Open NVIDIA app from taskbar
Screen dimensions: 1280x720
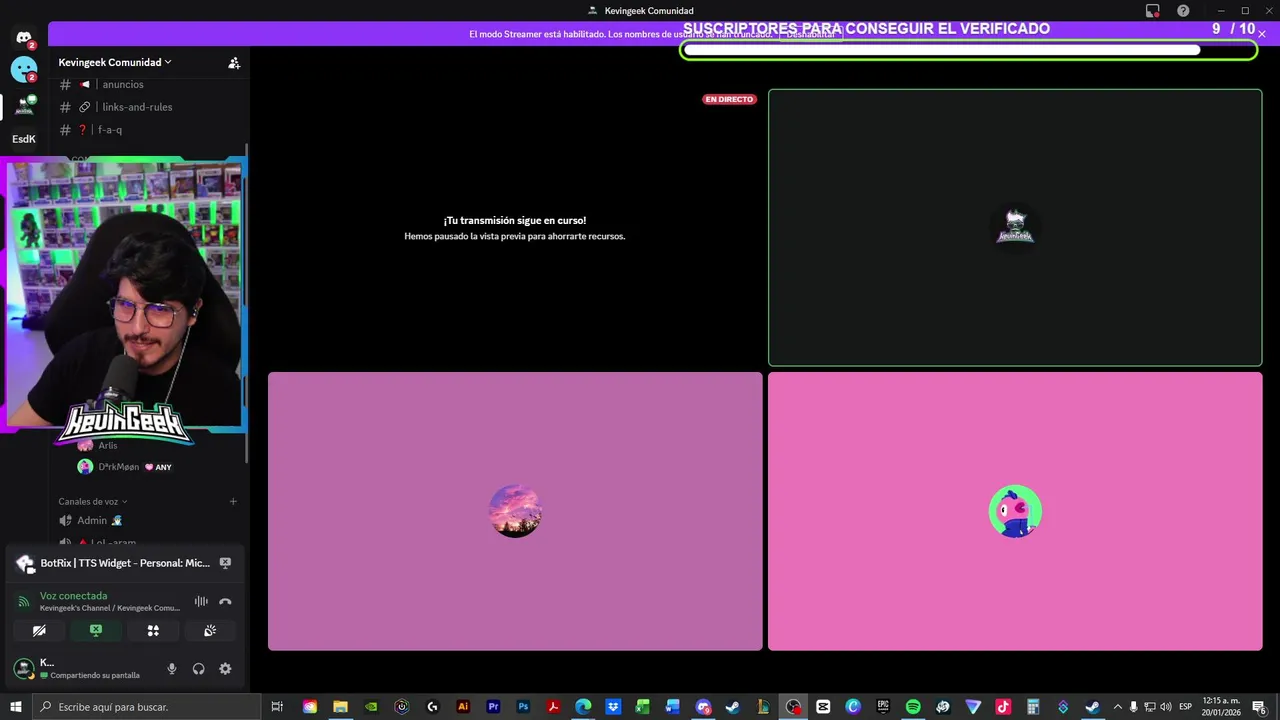coord(372,707)
